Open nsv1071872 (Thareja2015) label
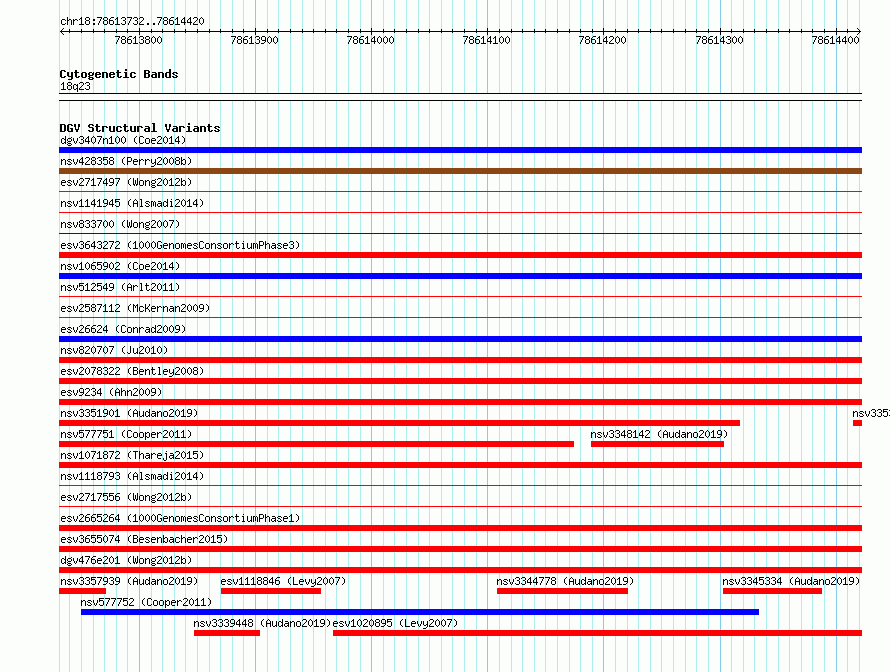Image resolution: width=890 pixels, height=672 pixels. pos(132,455)
